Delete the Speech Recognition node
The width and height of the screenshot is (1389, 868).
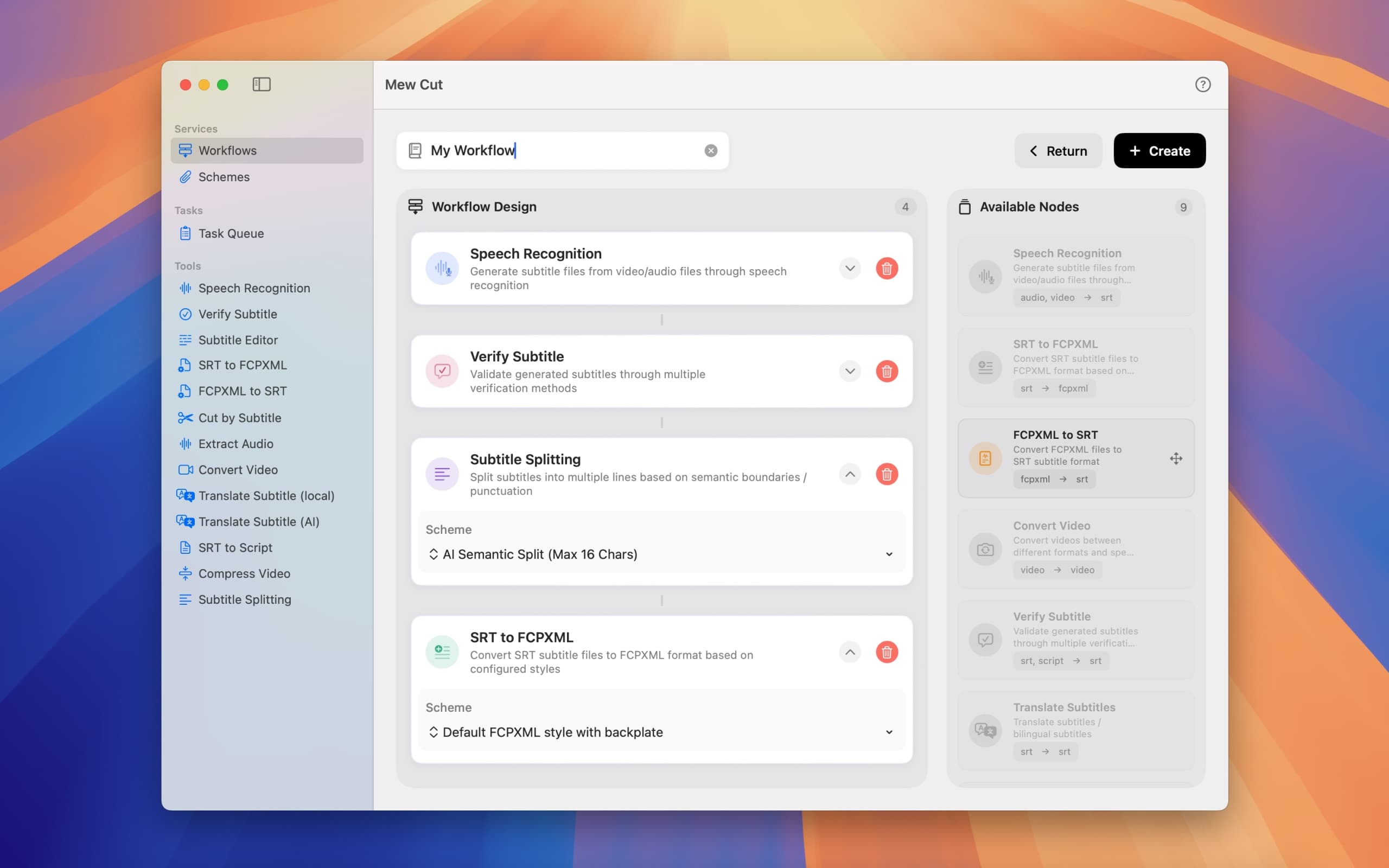tap(887, 268)
